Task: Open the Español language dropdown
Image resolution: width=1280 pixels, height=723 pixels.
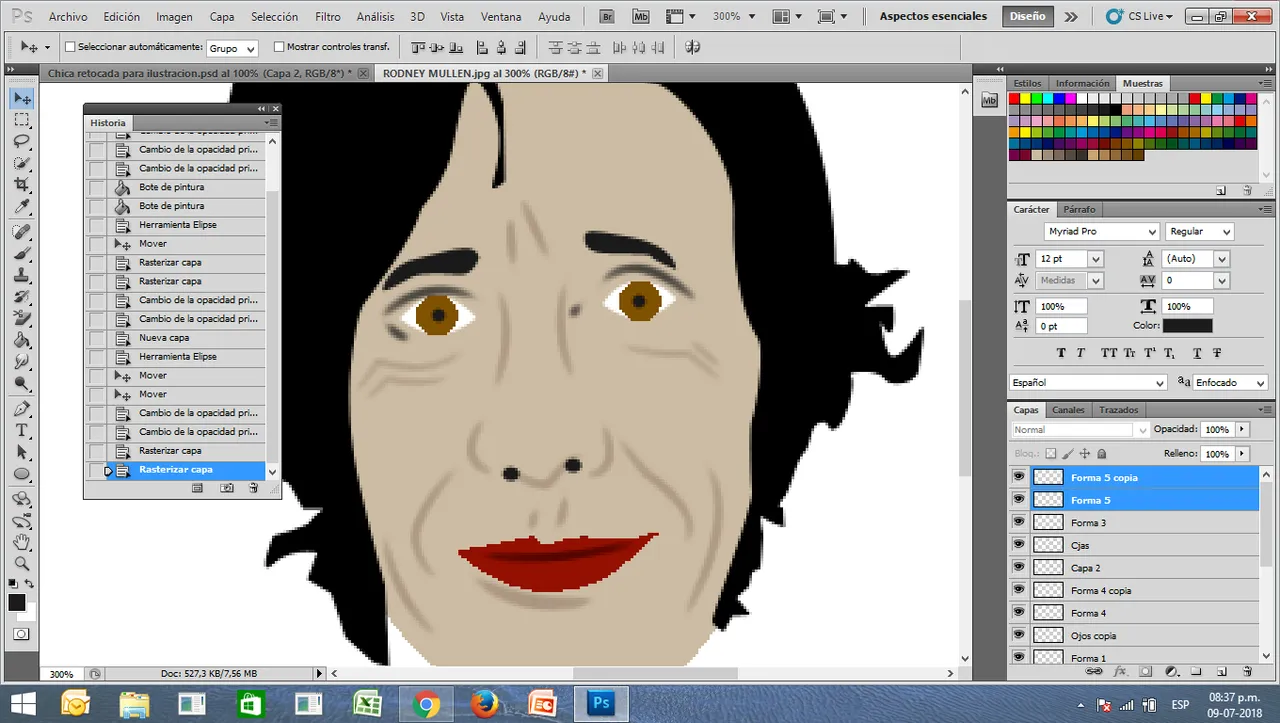Action: [x=1089, y=383]
